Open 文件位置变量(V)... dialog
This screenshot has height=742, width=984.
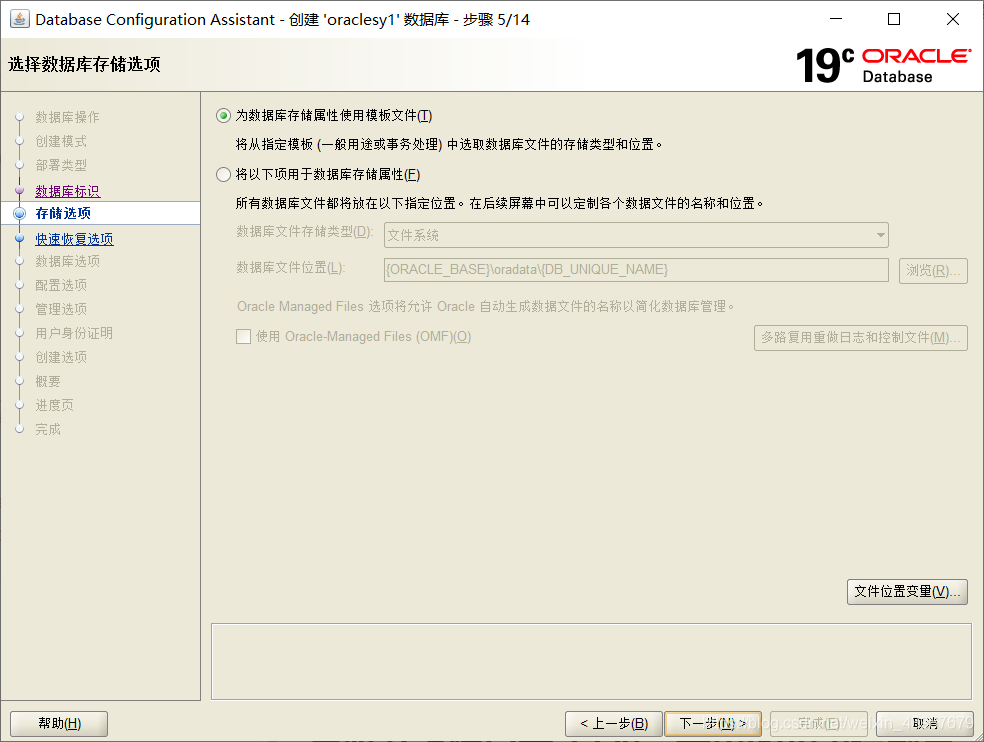[x=907, y=591]
